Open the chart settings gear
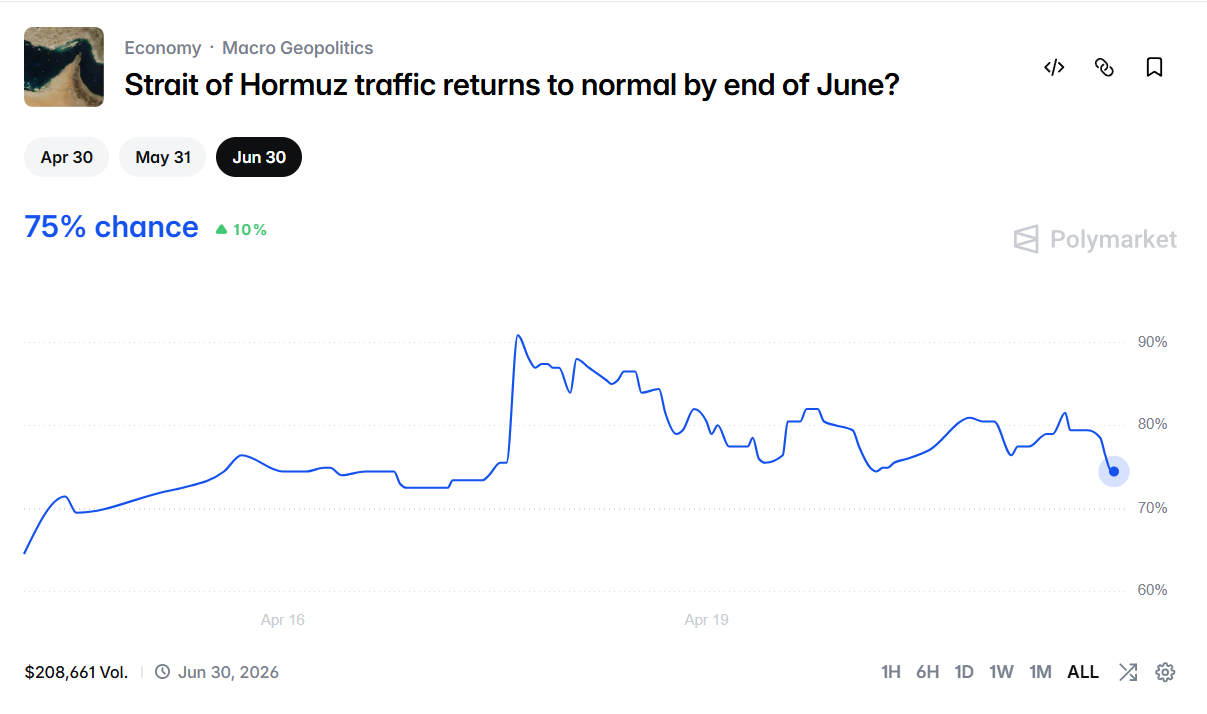The height and width of the screenshot is (714, 1207). (1165, 672)
